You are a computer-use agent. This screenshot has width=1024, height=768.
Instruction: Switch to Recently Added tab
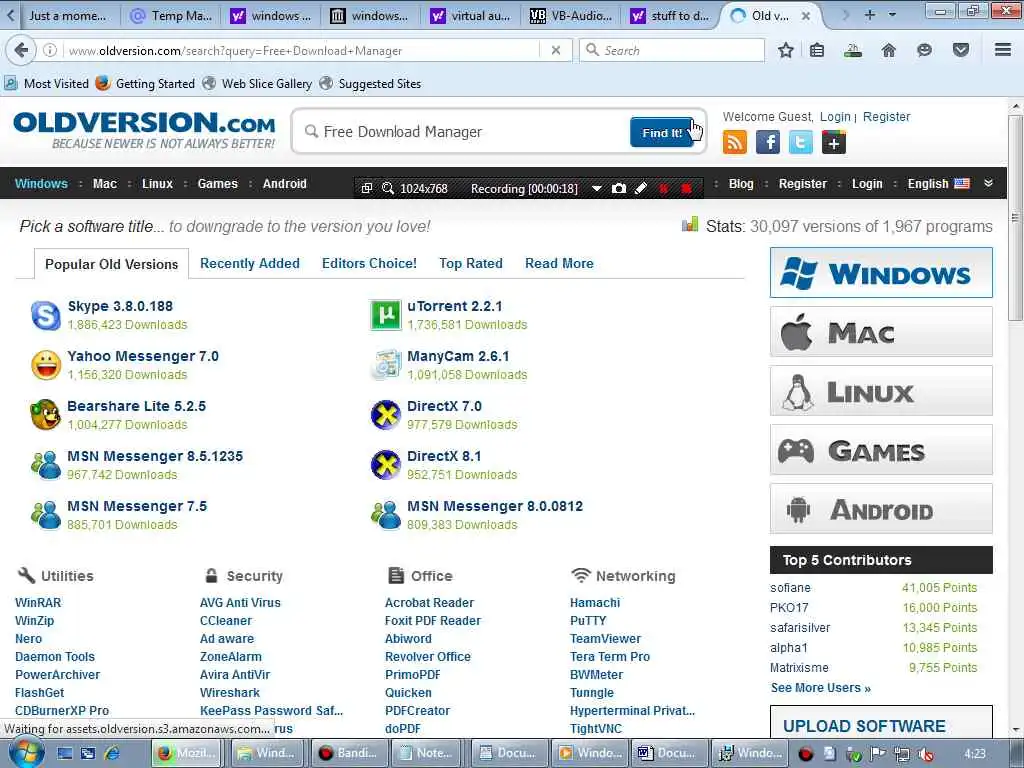[249, 263]
